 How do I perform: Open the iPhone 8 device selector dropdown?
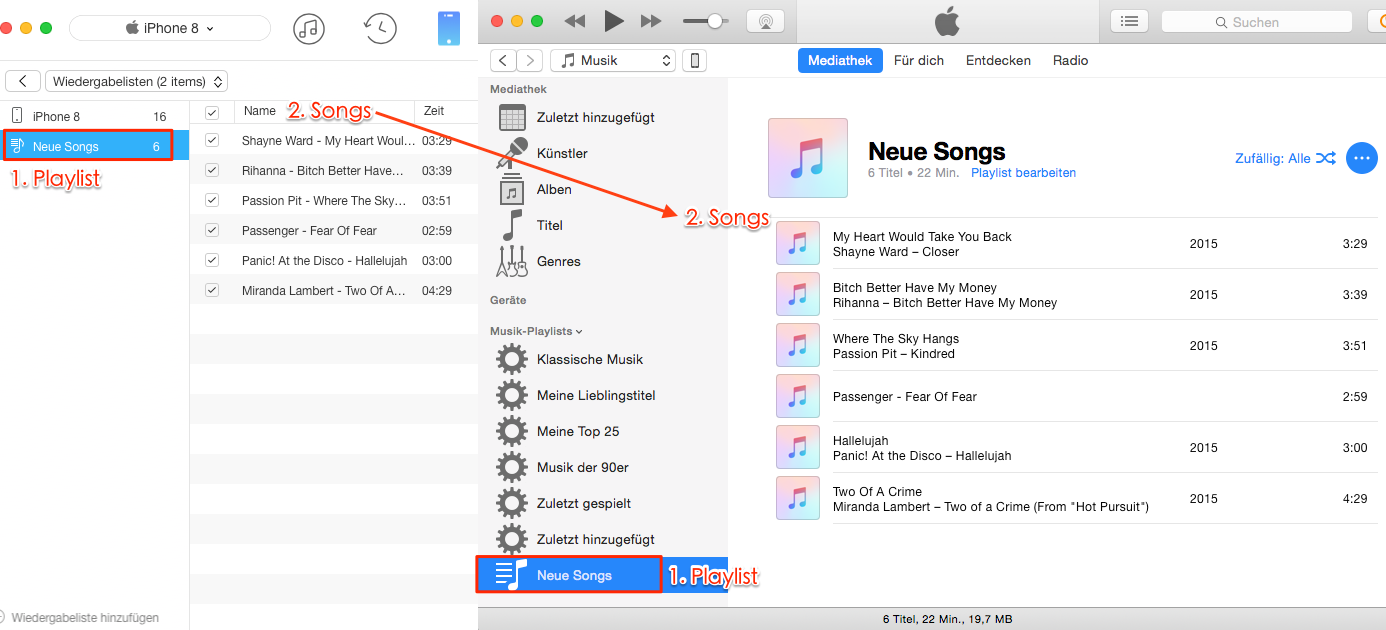tap(170, 28)
